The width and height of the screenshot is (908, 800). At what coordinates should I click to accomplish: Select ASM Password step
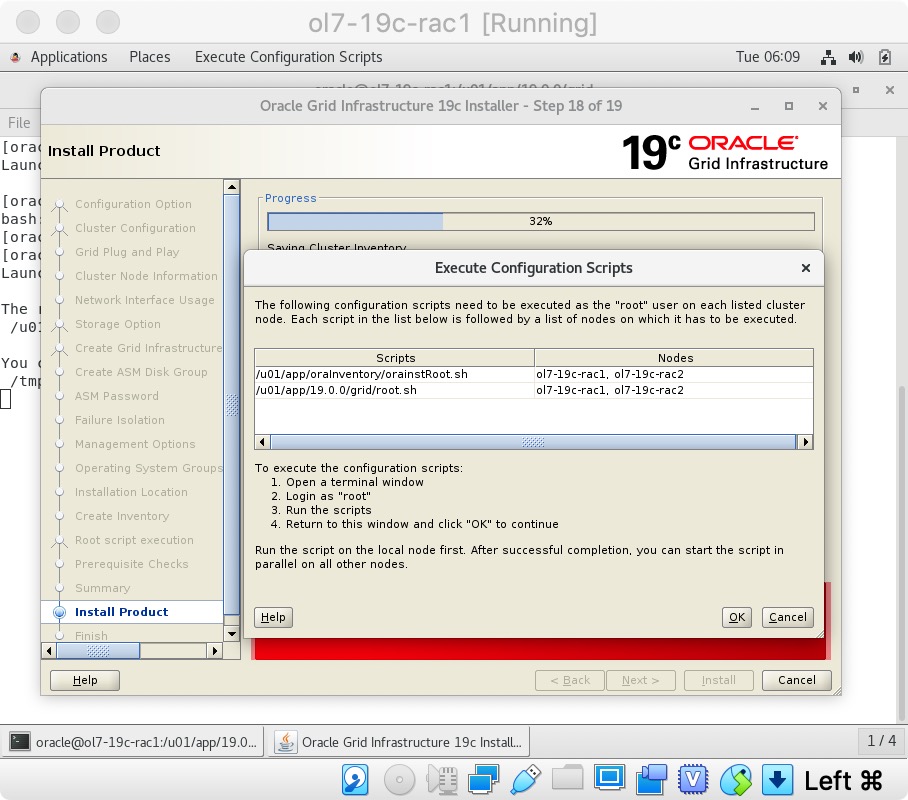coord(116,396)
